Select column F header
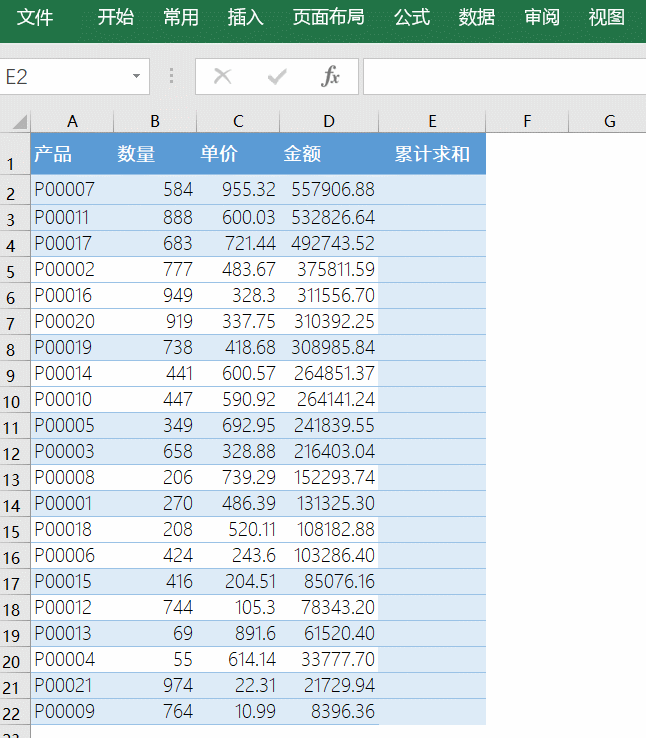 click(x=527, y=121)
